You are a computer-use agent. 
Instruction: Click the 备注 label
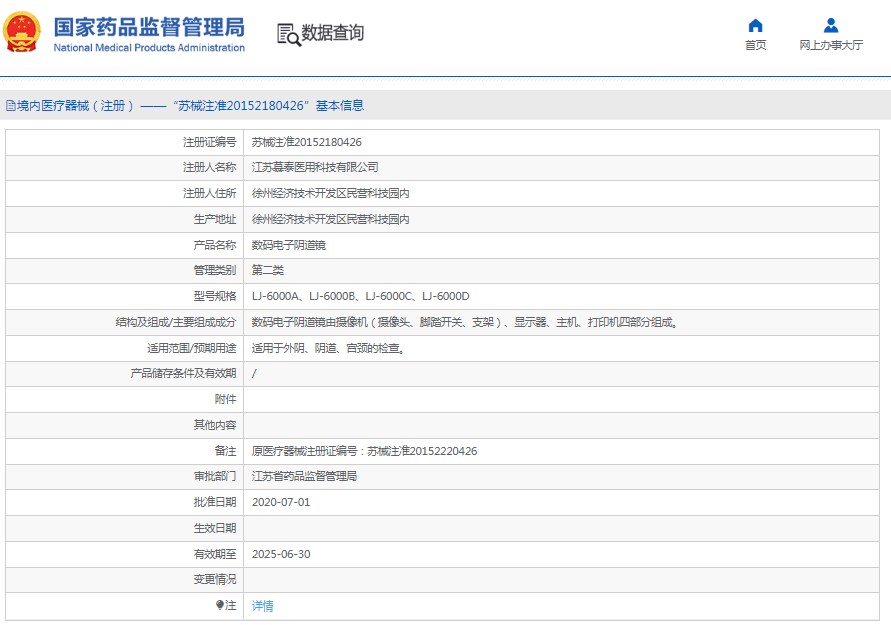click(225, 451)
